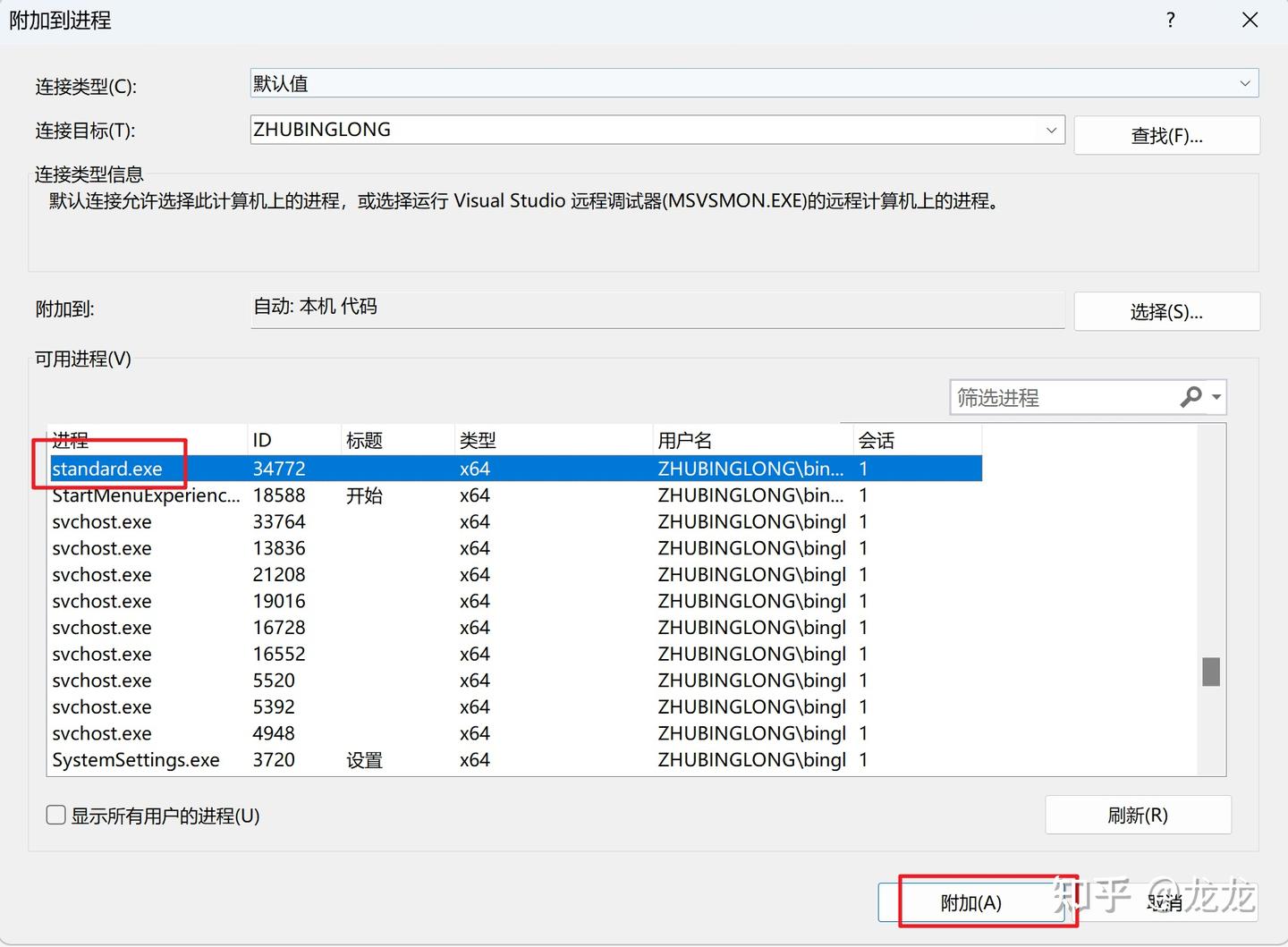The width and height of the screenshot is (1288, 947).
Task: Click the magnifier search icon in the filter box
Action: coord(1191,396)
